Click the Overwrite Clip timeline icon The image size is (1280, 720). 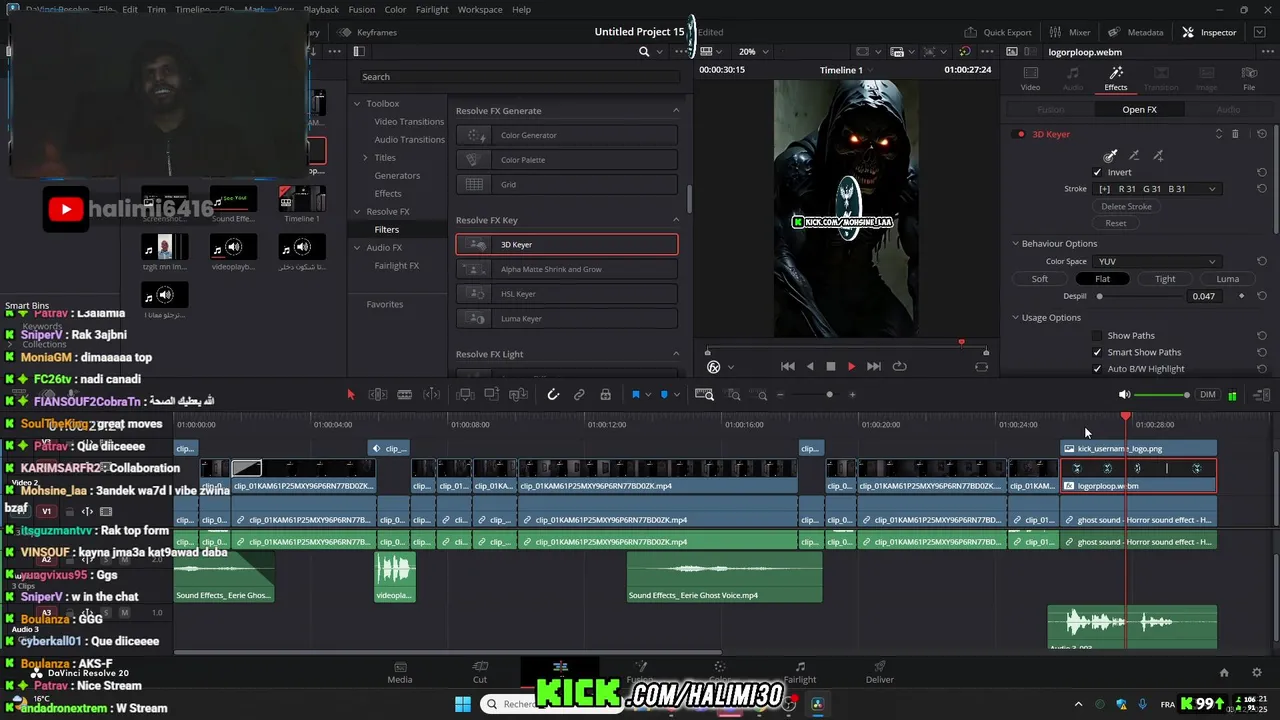[x=491, y=395]
